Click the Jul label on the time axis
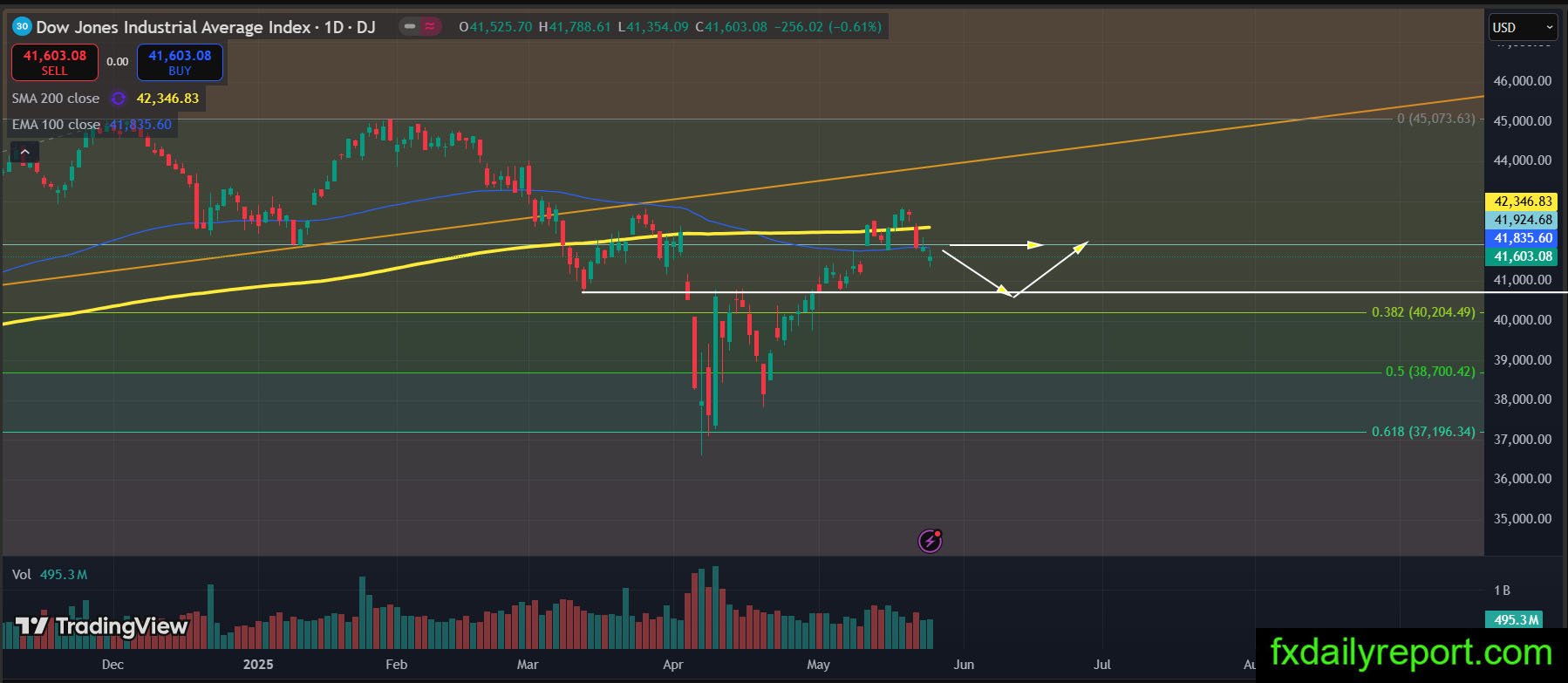 (x=1102, y=665)
